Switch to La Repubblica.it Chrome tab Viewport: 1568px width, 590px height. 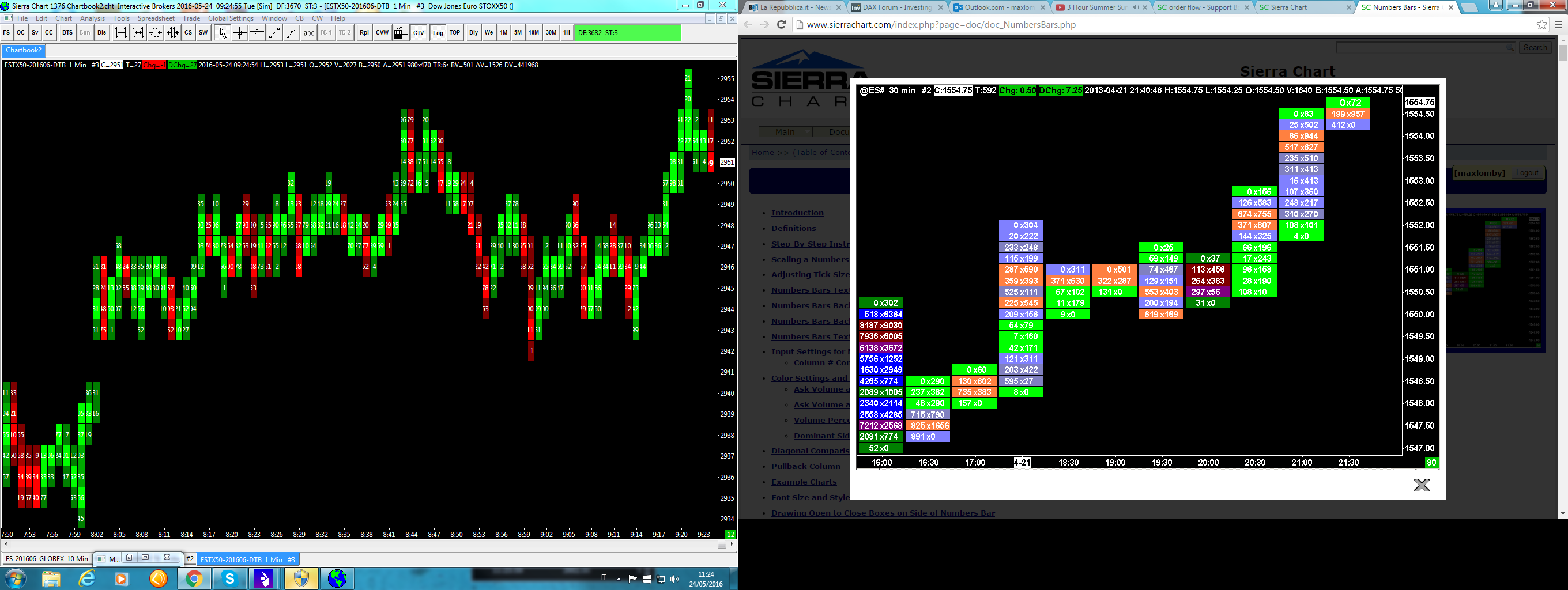(795, 7)
